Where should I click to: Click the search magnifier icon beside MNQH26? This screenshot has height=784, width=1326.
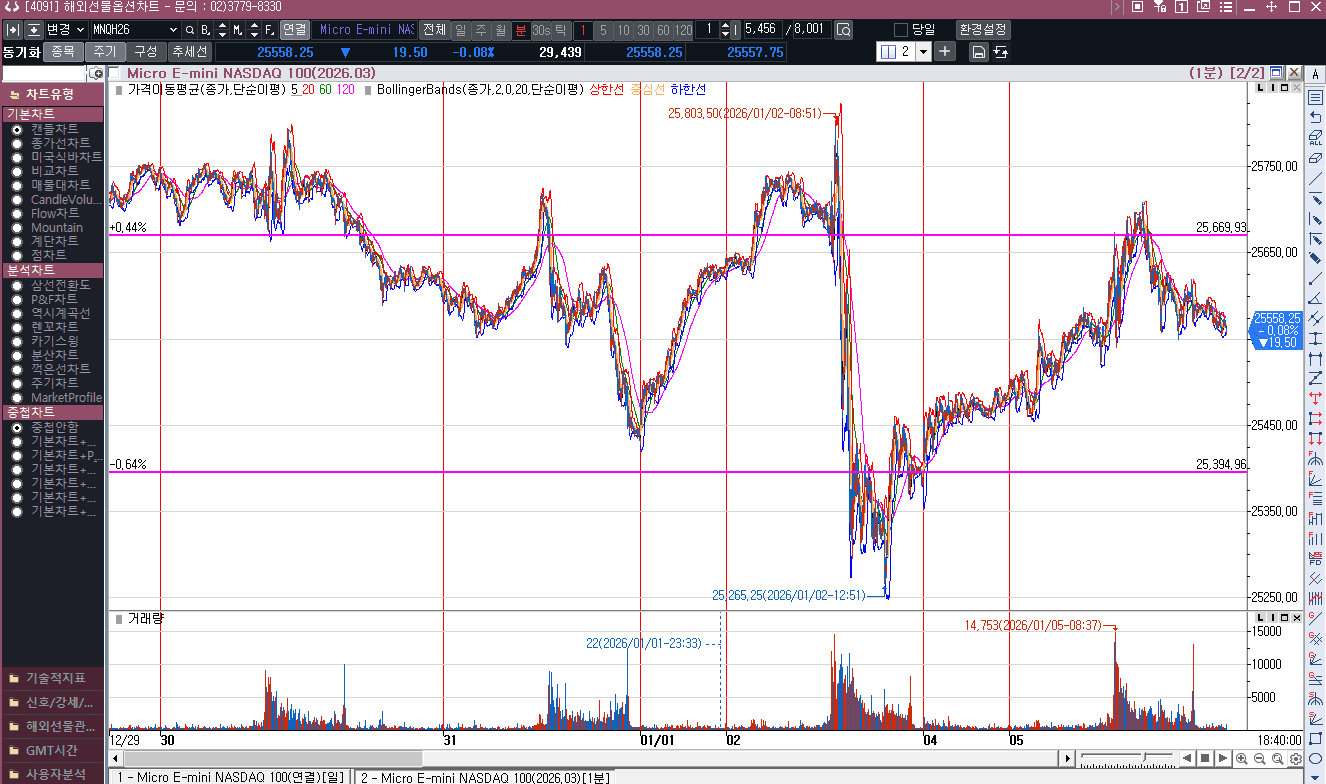click(190, 30)
